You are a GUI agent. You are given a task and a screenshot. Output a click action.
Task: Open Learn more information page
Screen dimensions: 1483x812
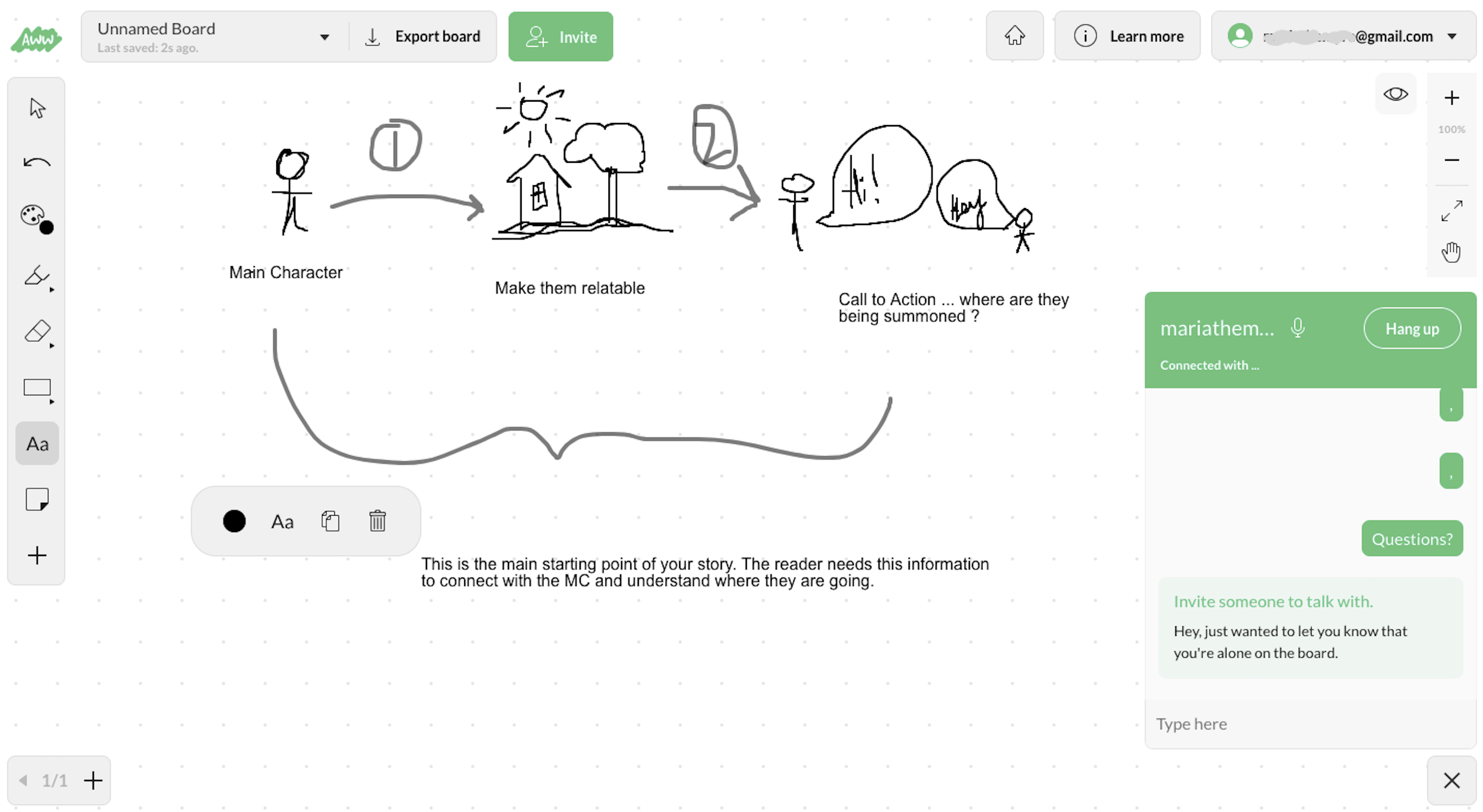click(1130, 36)
